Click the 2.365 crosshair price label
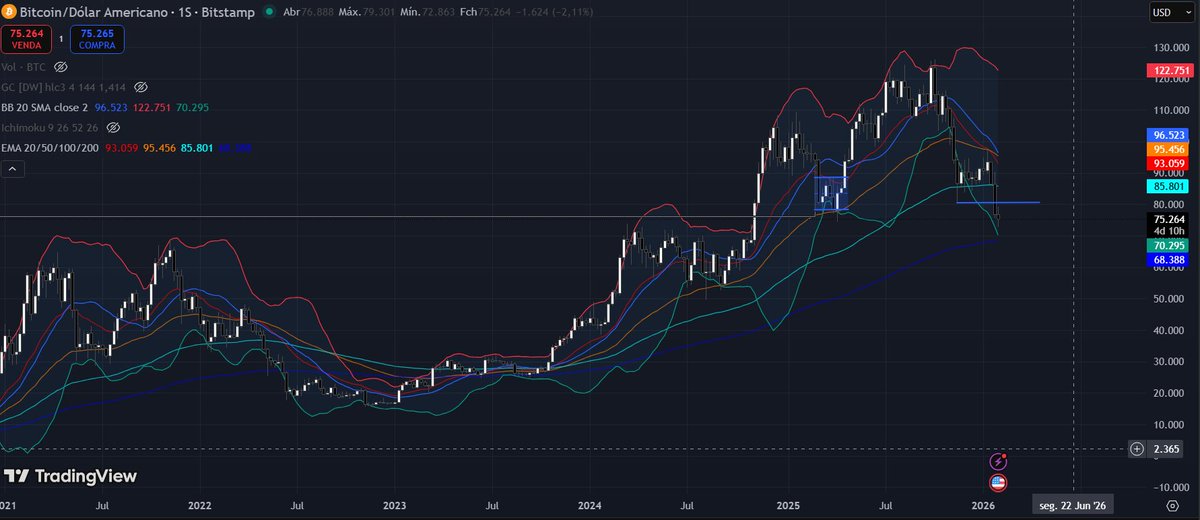Viewport: 1200px width, 520px height. coord(1167,449)
